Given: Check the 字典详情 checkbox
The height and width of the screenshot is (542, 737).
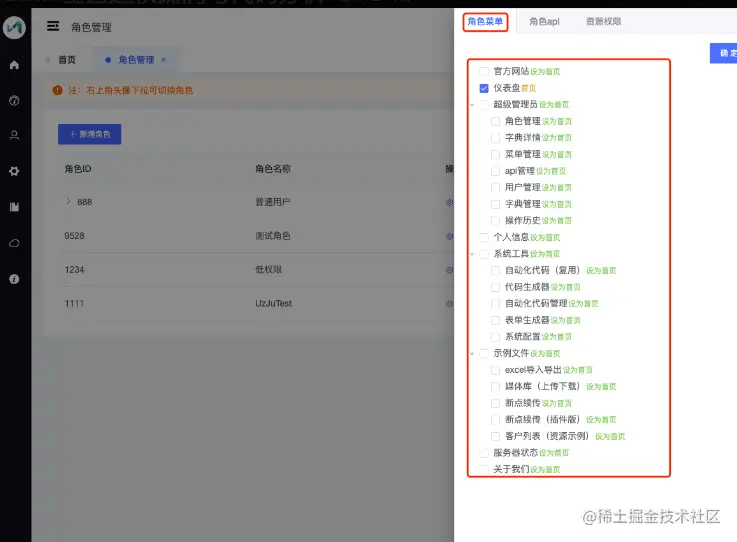Looking at the screenshot, I should [495, 138].
